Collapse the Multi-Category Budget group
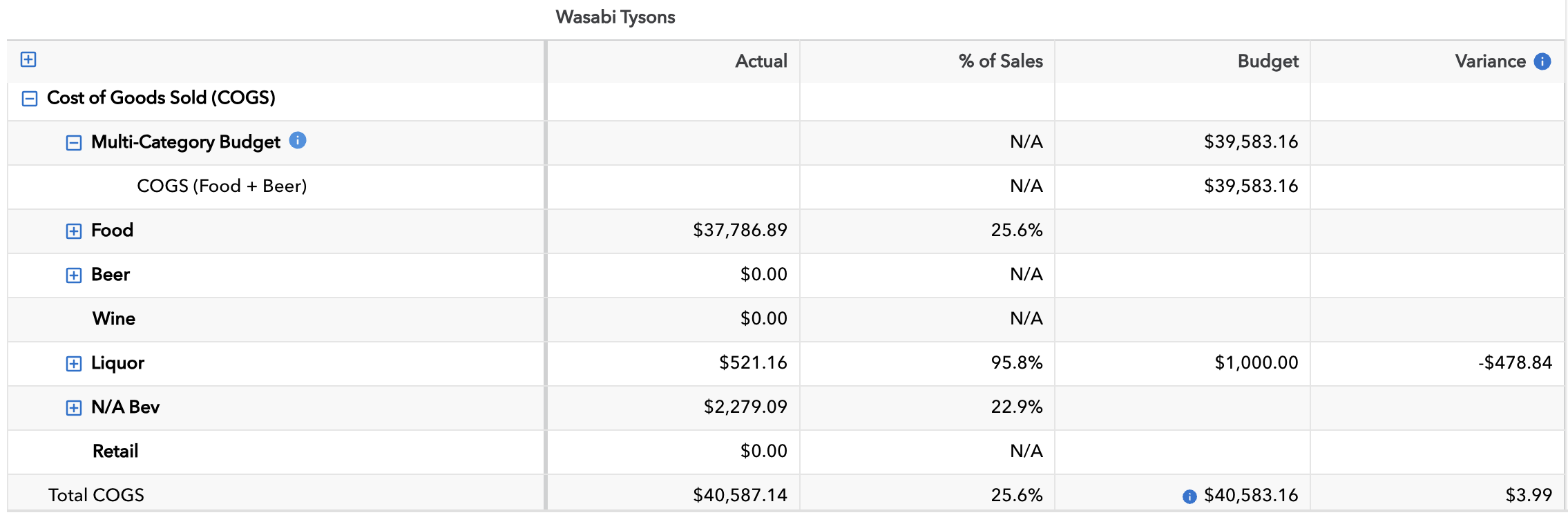The width and height of the screenshot is (1568, 515). [74, 143]
